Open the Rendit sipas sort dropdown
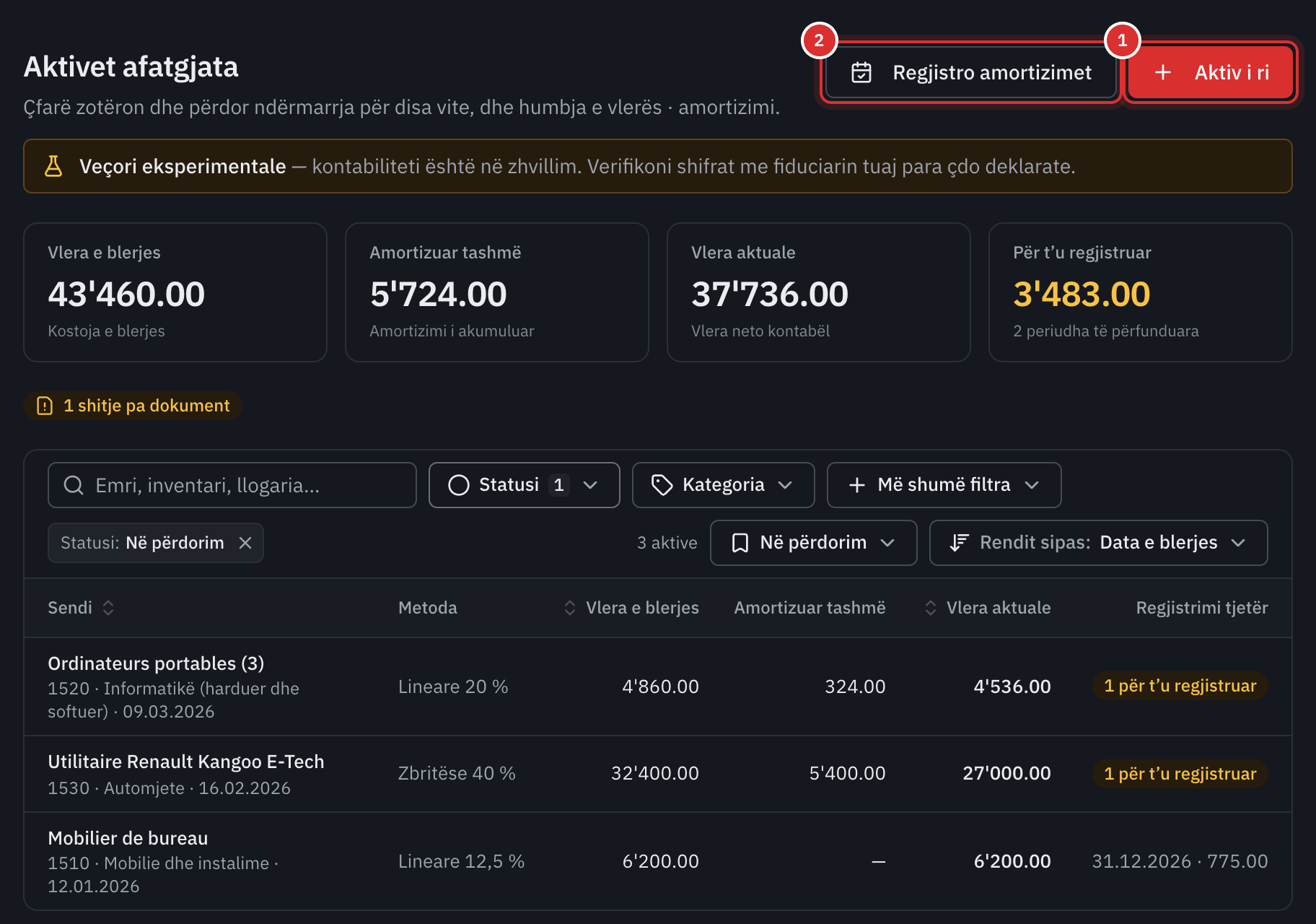This screenshot has width=1316, height=924. pos(1099,543)
